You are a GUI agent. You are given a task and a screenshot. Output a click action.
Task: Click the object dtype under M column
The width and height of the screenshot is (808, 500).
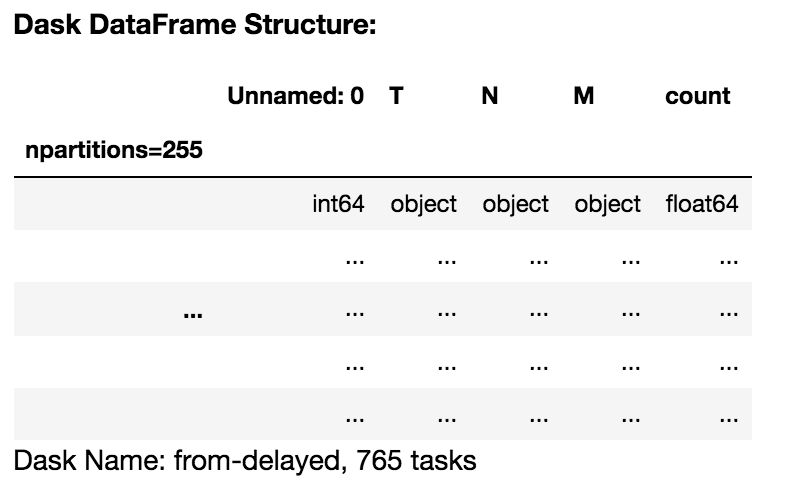[607, 204]
